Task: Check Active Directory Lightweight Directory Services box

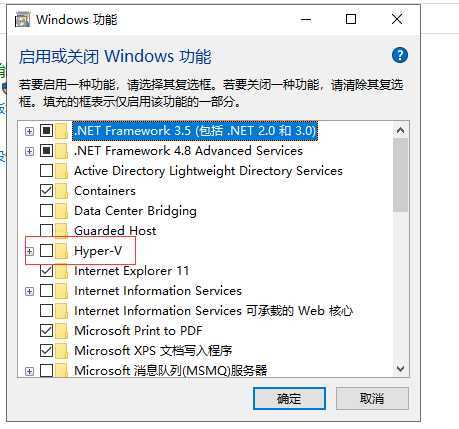Action: coord(46,170)
